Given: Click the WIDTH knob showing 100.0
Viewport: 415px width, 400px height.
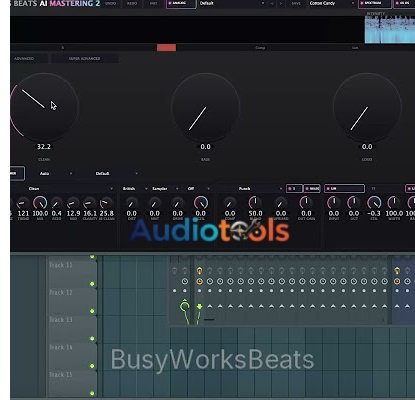Looking at the screenshot, I should [394, 203].
